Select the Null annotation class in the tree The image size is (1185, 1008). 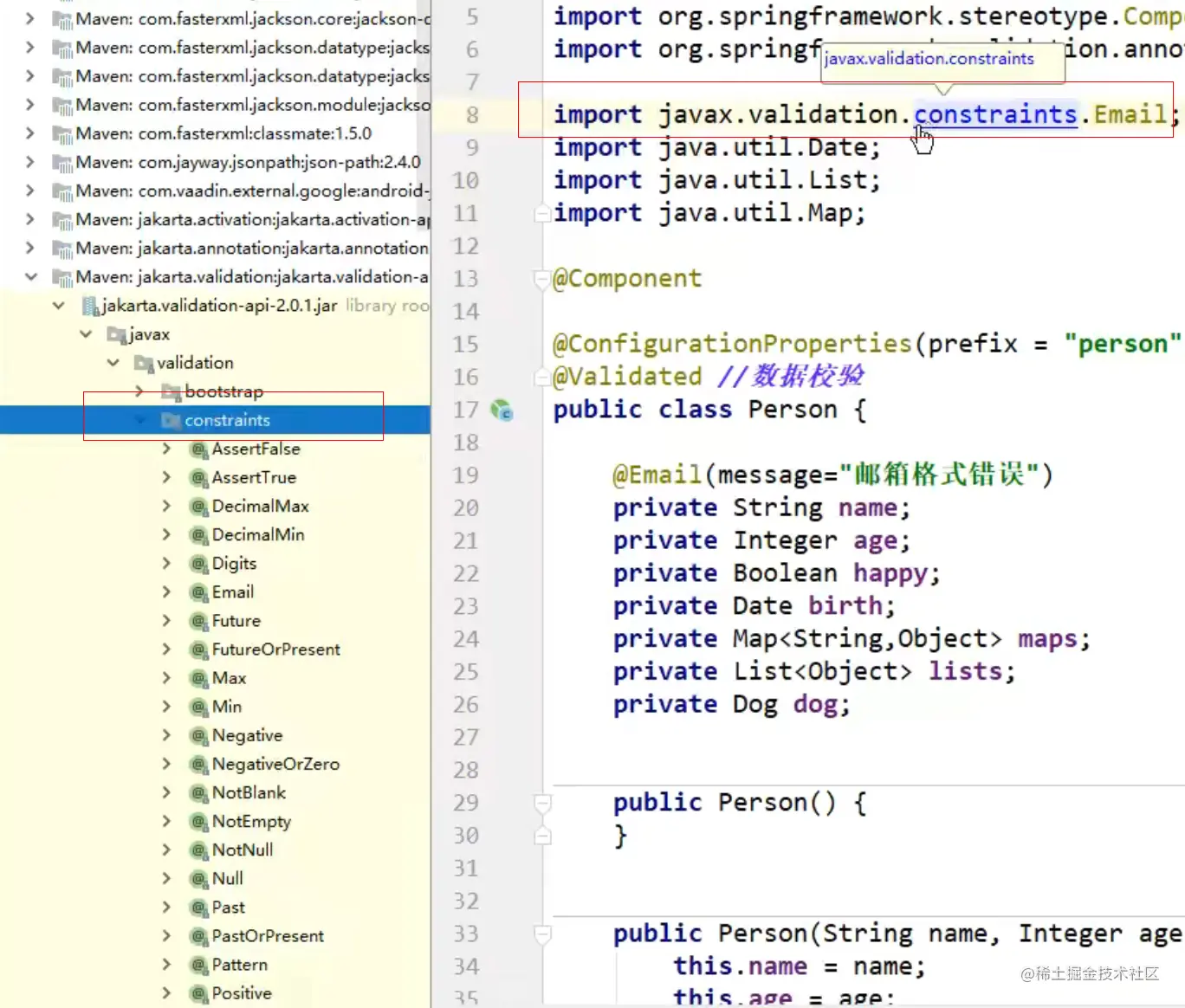(227, 879)
